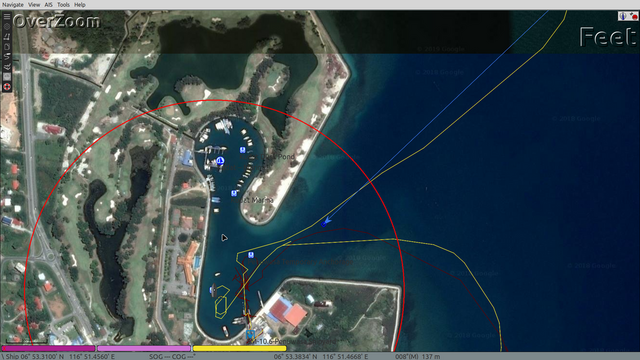Screen dimensions: 640x360
Task: Select the round blue mark in marina basin
Action: 220,160
